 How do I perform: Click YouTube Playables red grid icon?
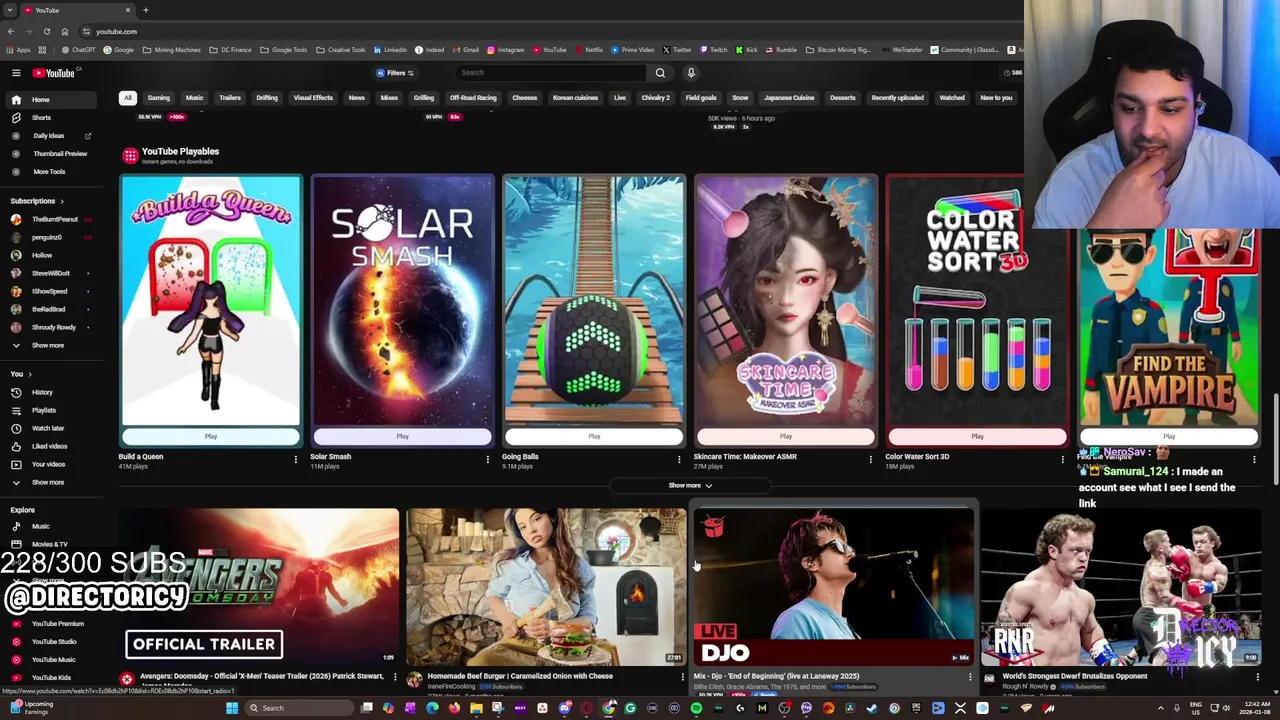pos(130,155)
